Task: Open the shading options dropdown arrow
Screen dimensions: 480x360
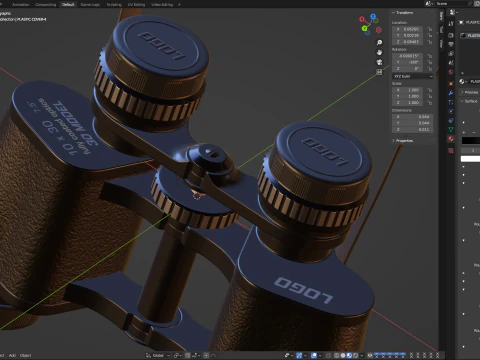Action: click(362, 355)
